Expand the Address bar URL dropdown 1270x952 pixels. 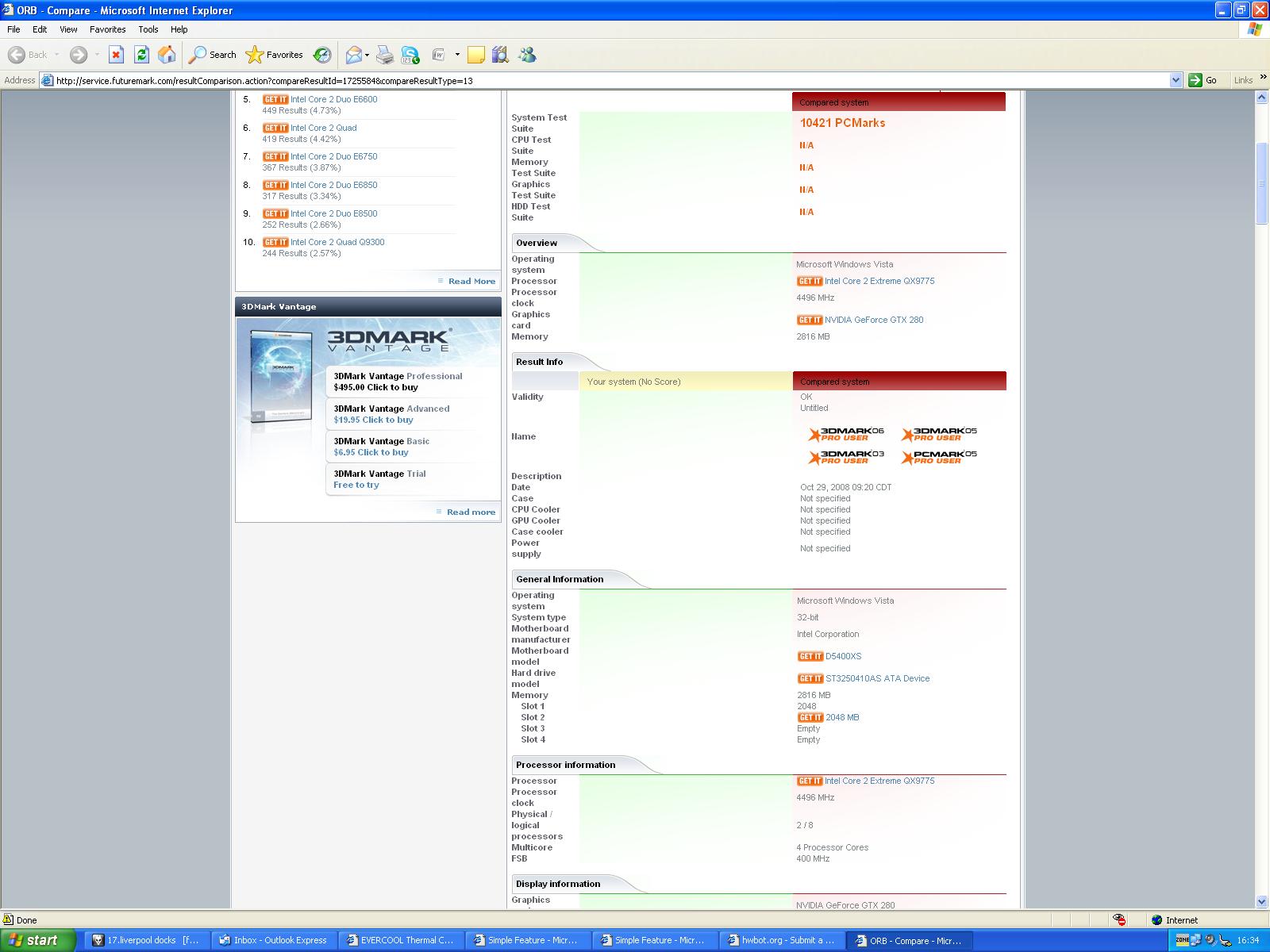1176,80
